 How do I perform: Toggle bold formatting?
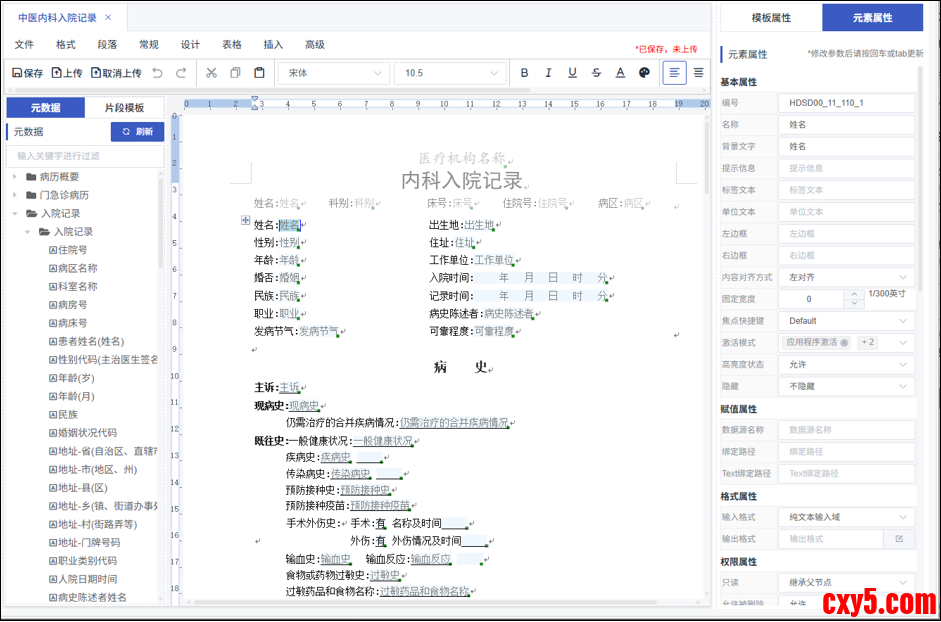524,73
